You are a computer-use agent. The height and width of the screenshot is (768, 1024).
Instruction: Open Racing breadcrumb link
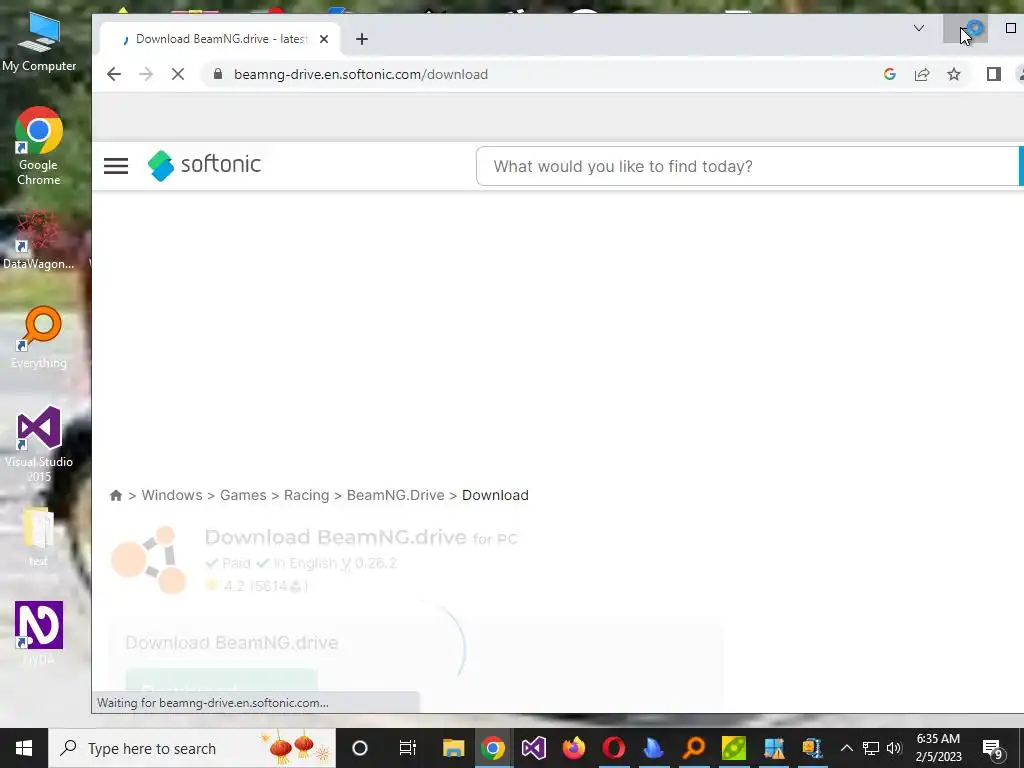[306, 495]
